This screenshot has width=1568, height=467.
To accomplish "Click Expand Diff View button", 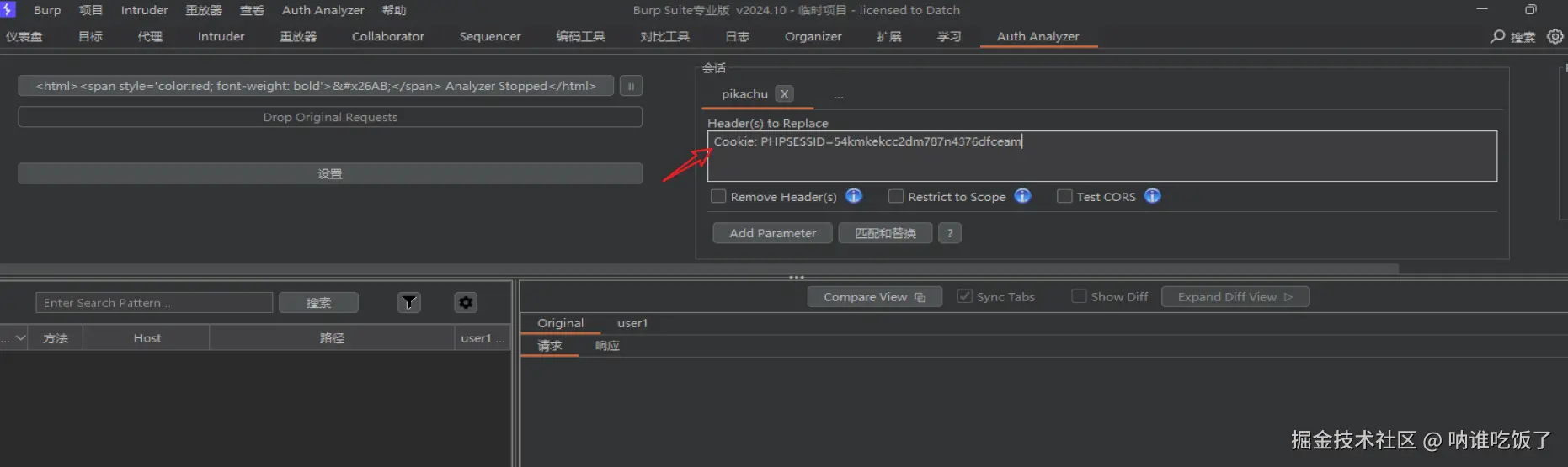I will [x=1235, y=296].
